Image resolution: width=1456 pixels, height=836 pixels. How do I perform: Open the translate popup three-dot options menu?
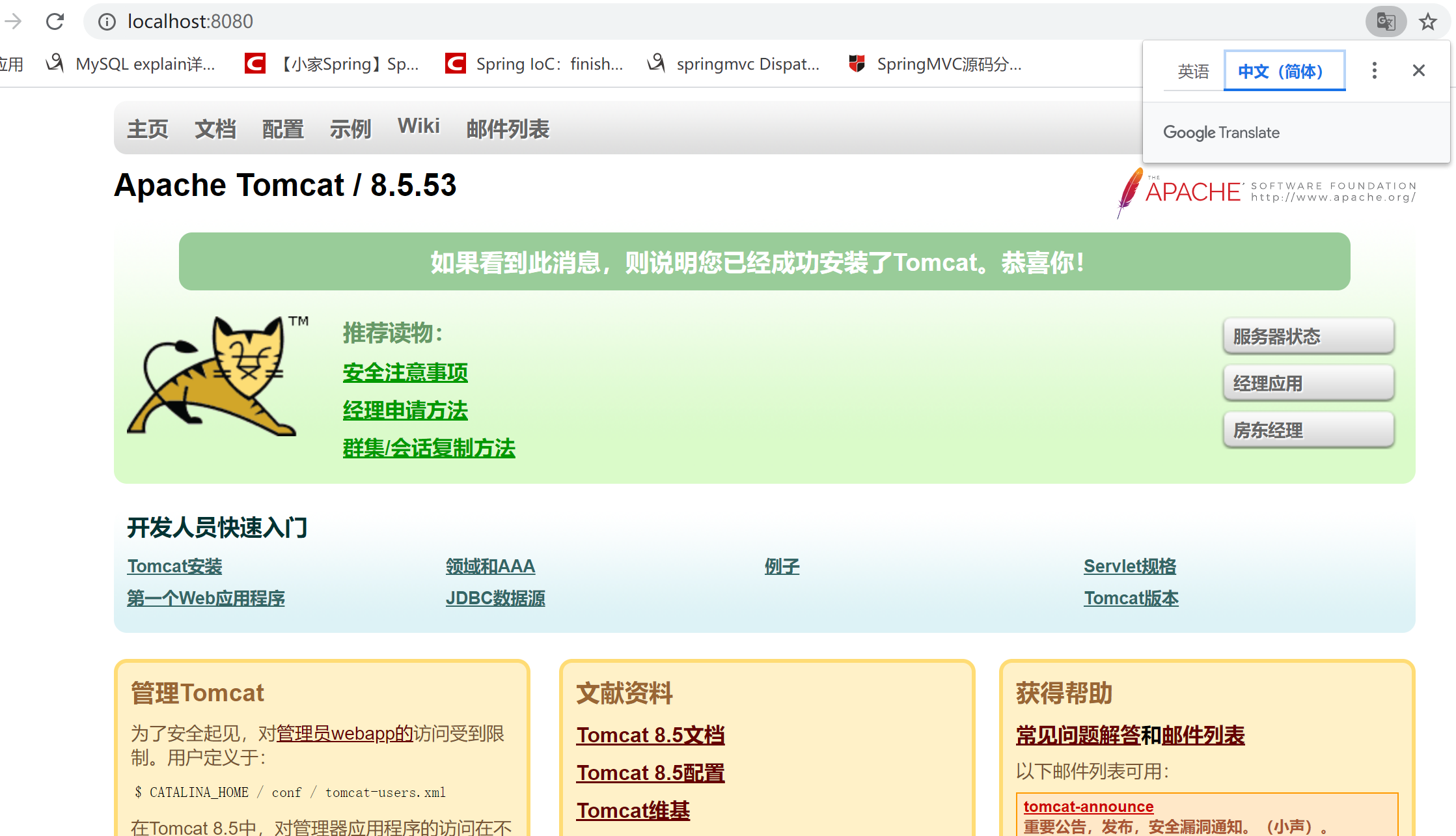[1374, 70]
